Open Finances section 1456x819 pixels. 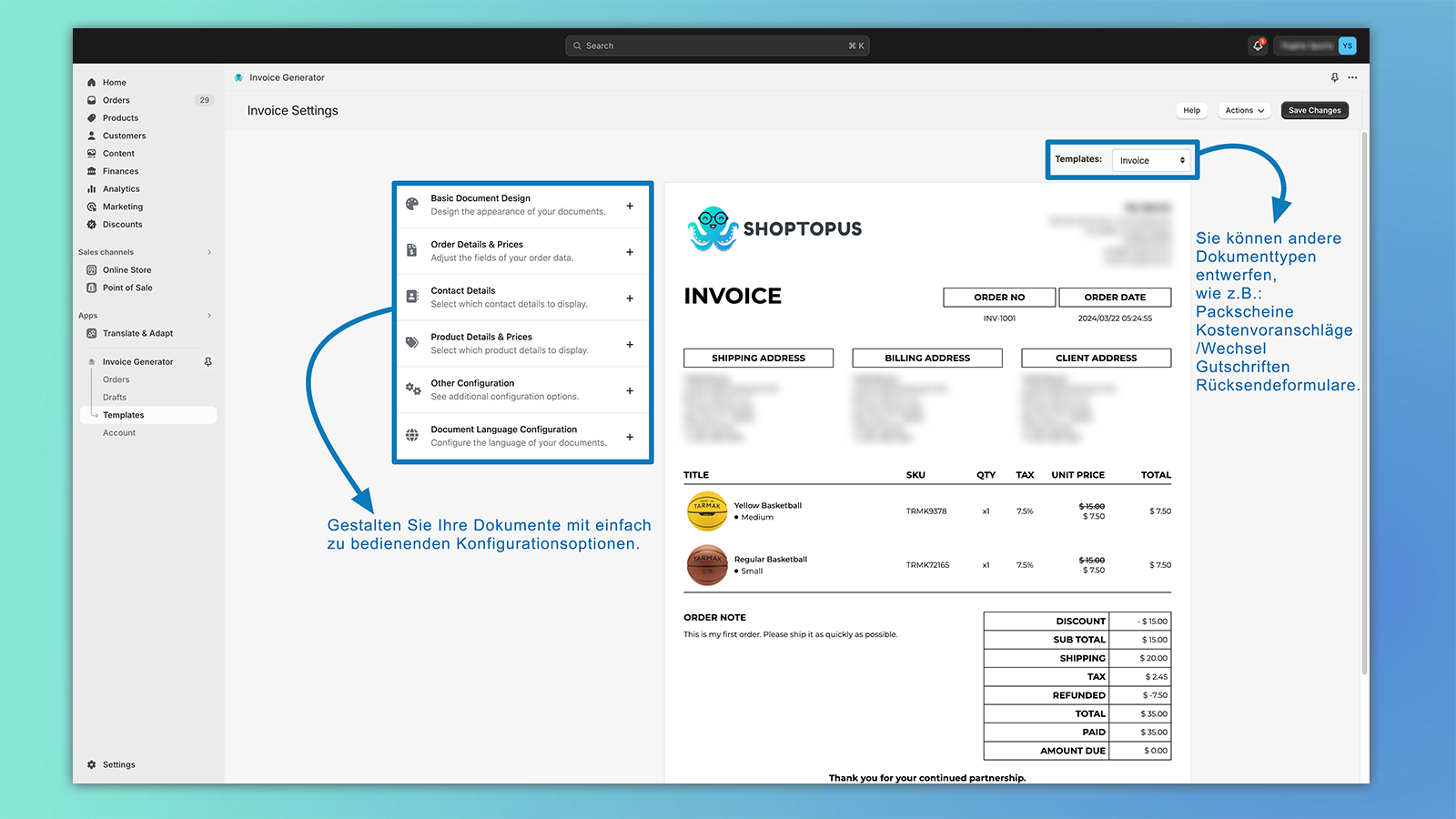point(120,171)
